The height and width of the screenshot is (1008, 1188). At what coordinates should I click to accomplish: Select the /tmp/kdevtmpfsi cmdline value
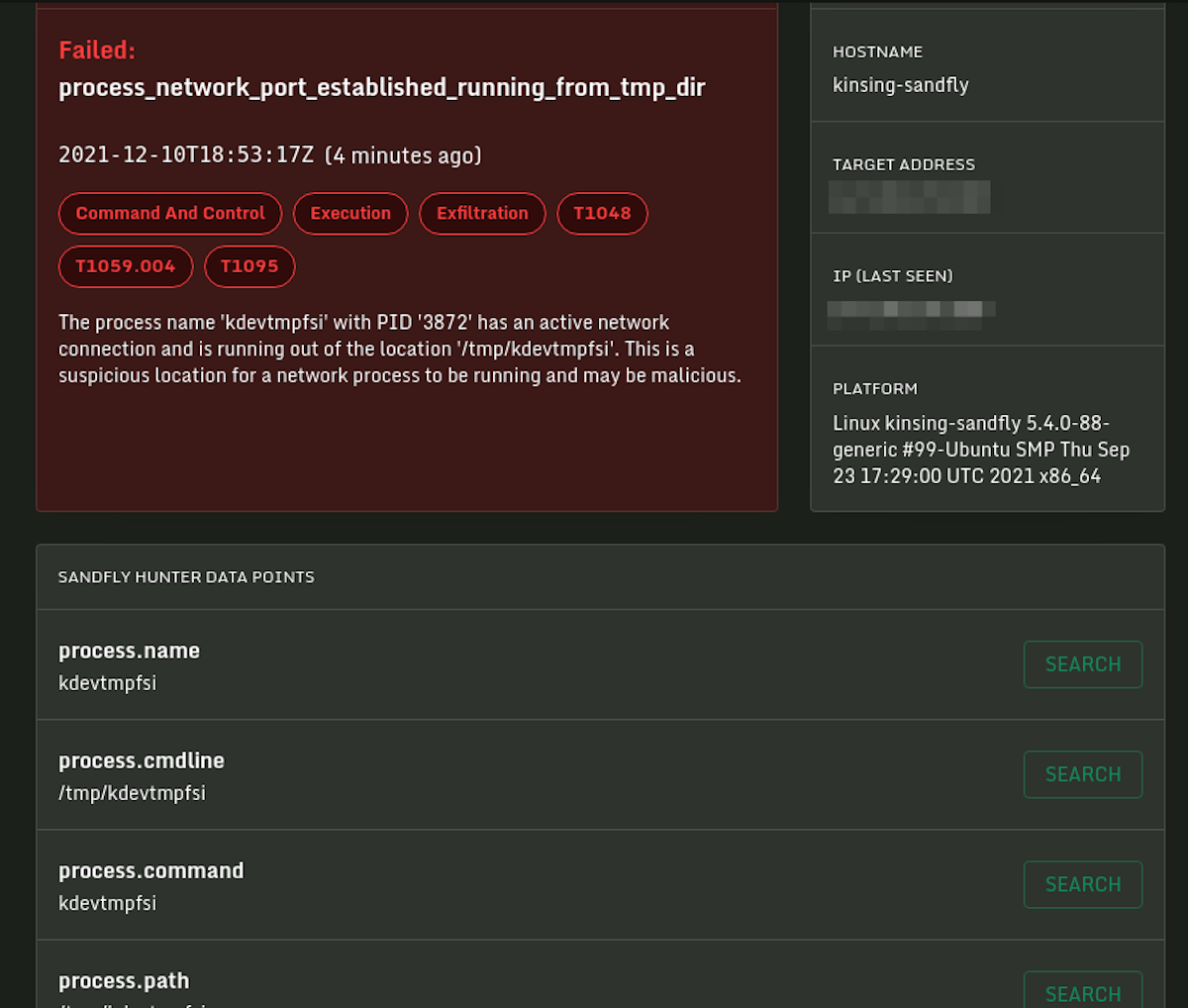tap(133, 792)
